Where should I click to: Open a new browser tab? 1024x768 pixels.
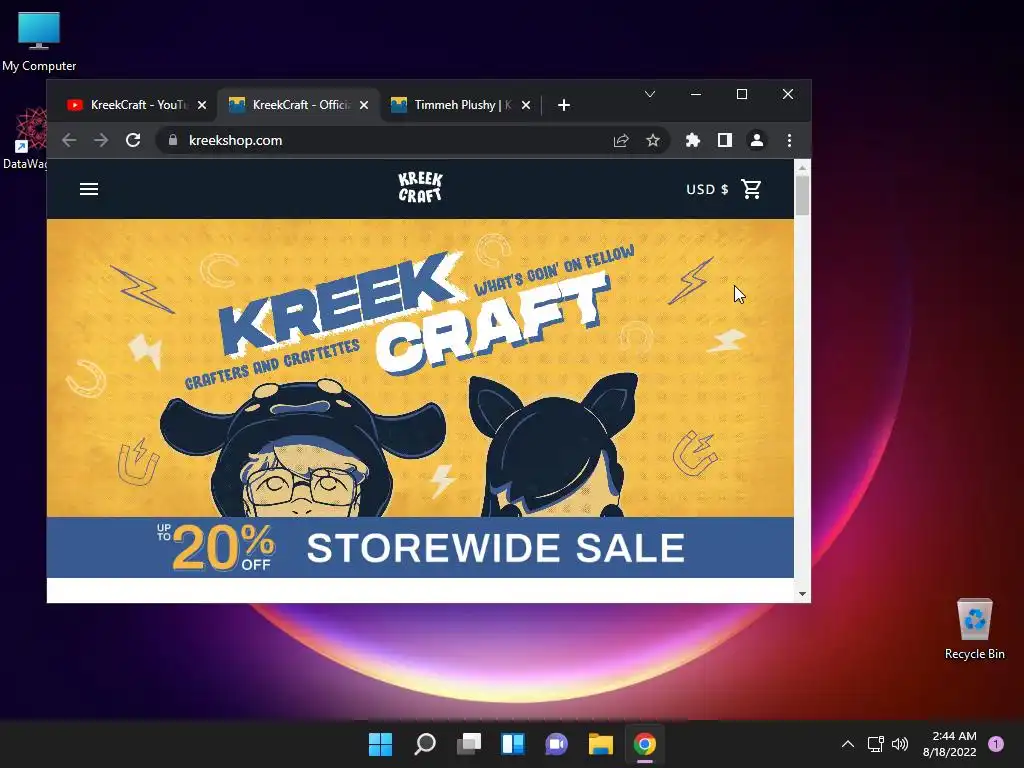coord(564,105)
